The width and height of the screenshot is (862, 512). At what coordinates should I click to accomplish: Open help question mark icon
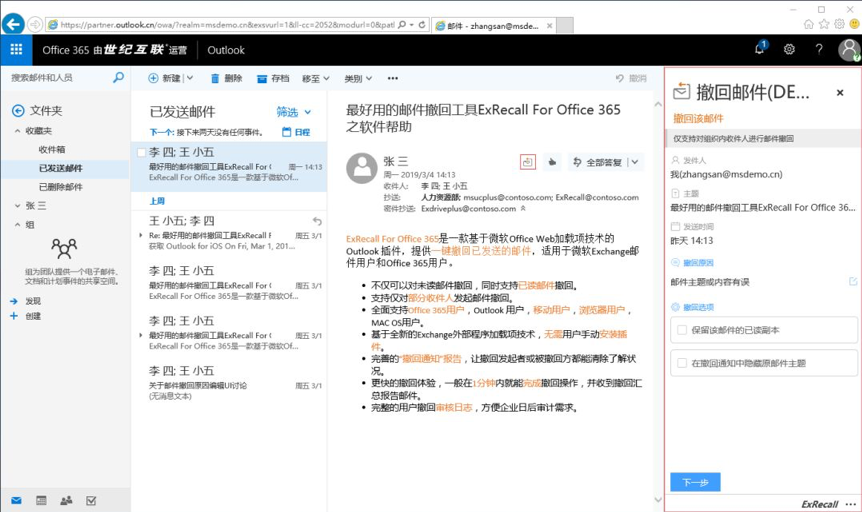point(819,49)
